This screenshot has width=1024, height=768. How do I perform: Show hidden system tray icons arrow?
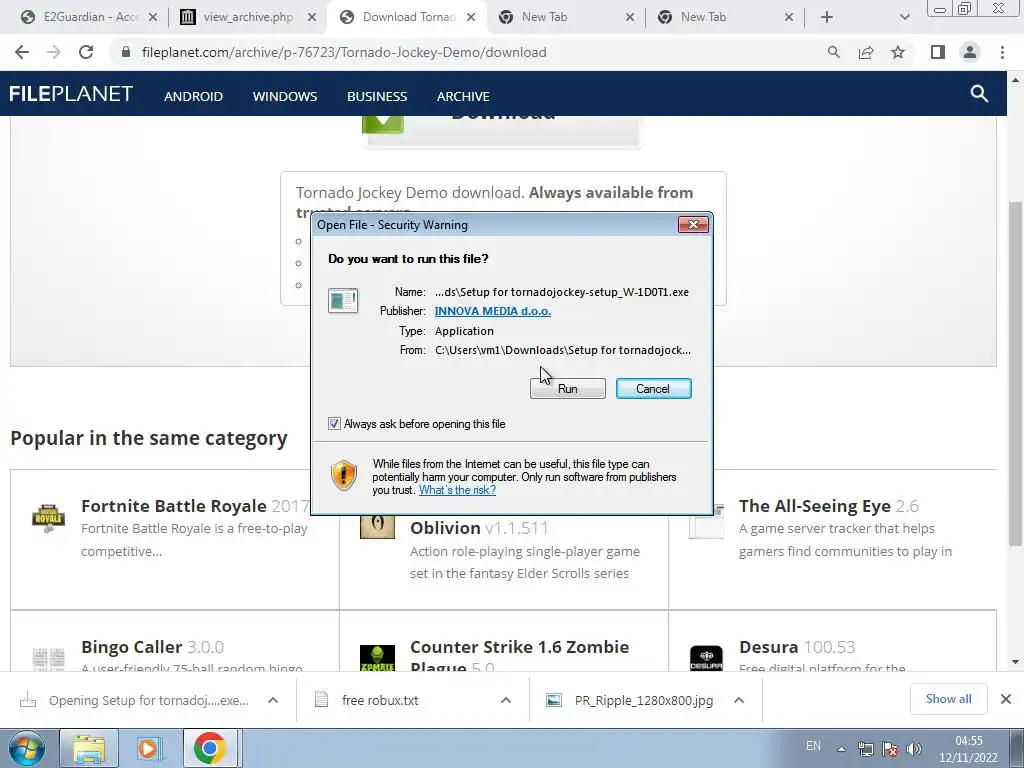[x=842, y=749]
